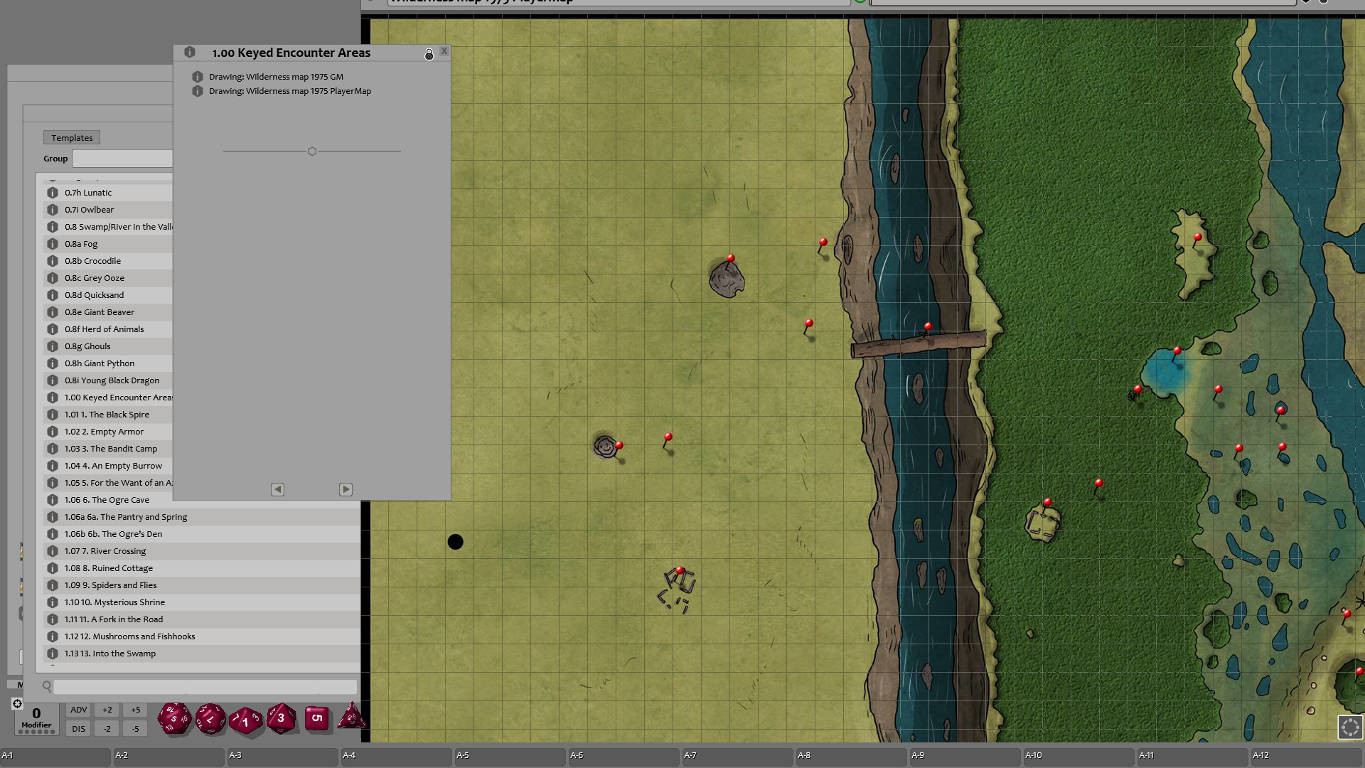Click the d8 die in the dice tray
This screenshot has height=768, width=1365.
[282, 718]
